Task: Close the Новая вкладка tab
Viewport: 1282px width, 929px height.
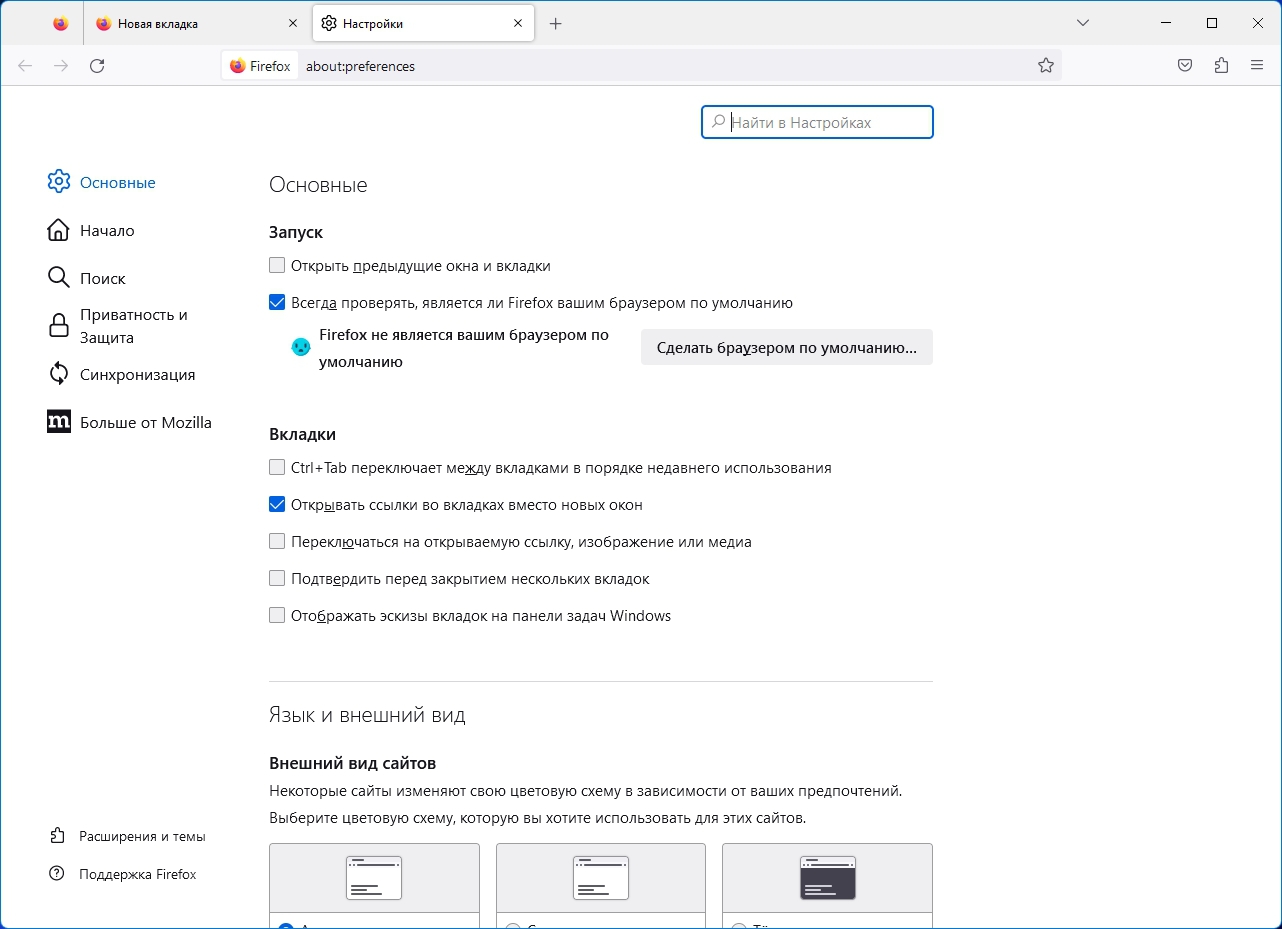Action: click(293, 24)
